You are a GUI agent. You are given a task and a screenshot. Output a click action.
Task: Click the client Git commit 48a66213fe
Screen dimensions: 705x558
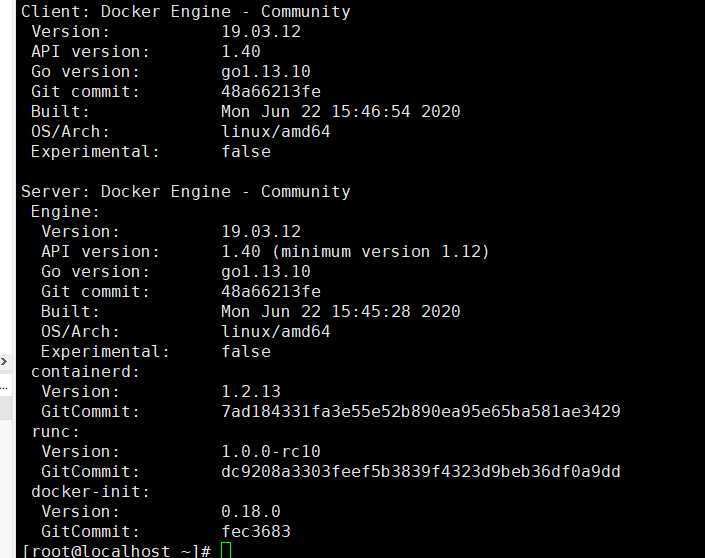(x=271, y=92)
